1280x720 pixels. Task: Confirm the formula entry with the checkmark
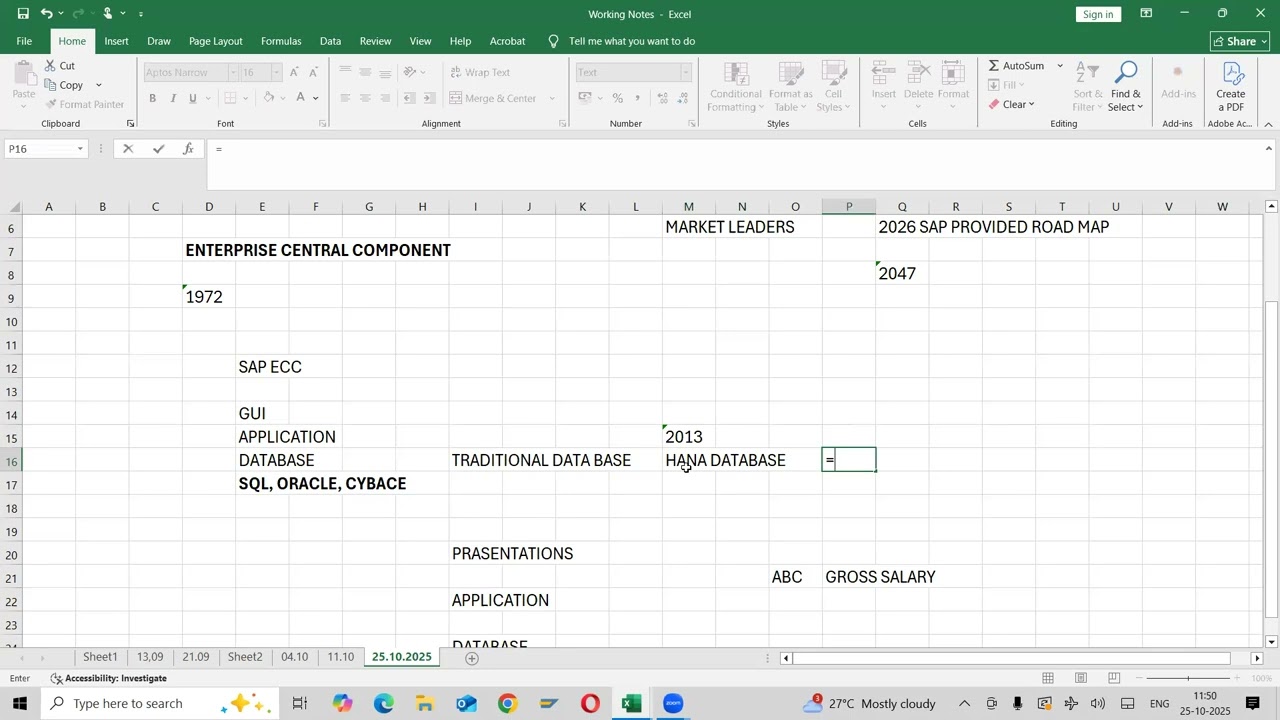[158, 149]
